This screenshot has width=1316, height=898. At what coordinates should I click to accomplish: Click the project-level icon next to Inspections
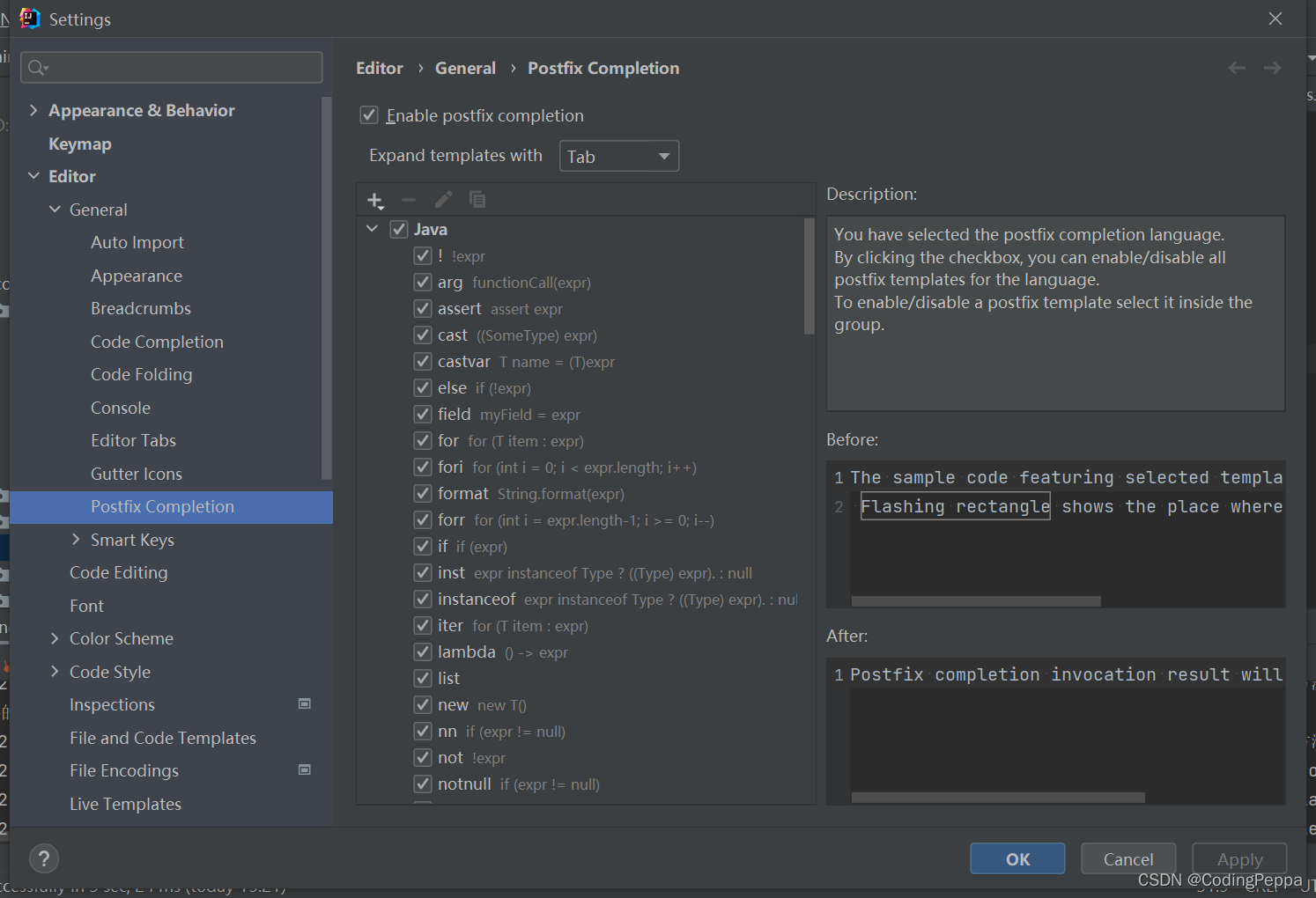pyautogui.click(x=305, y=704)
